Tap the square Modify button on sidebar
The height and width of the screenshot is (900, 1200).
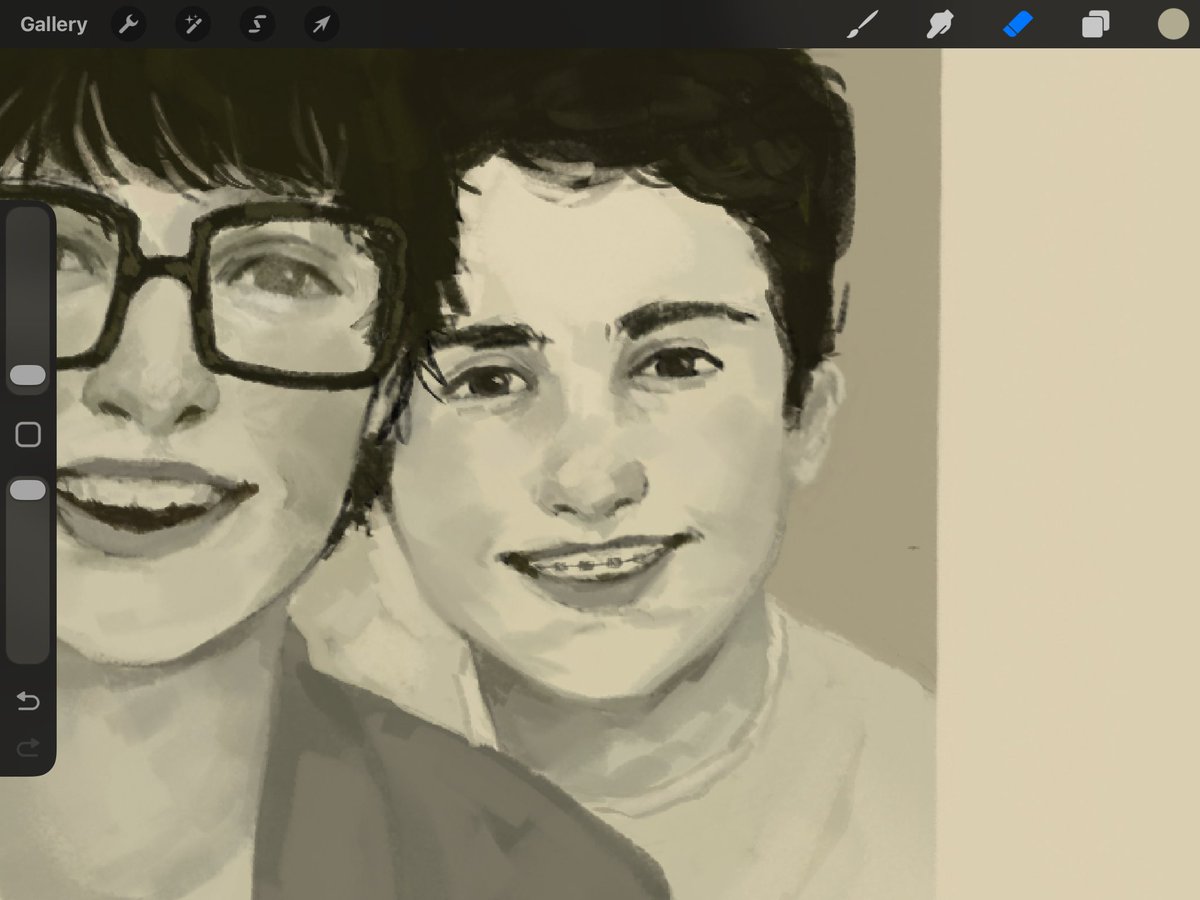tap(28, 434)
